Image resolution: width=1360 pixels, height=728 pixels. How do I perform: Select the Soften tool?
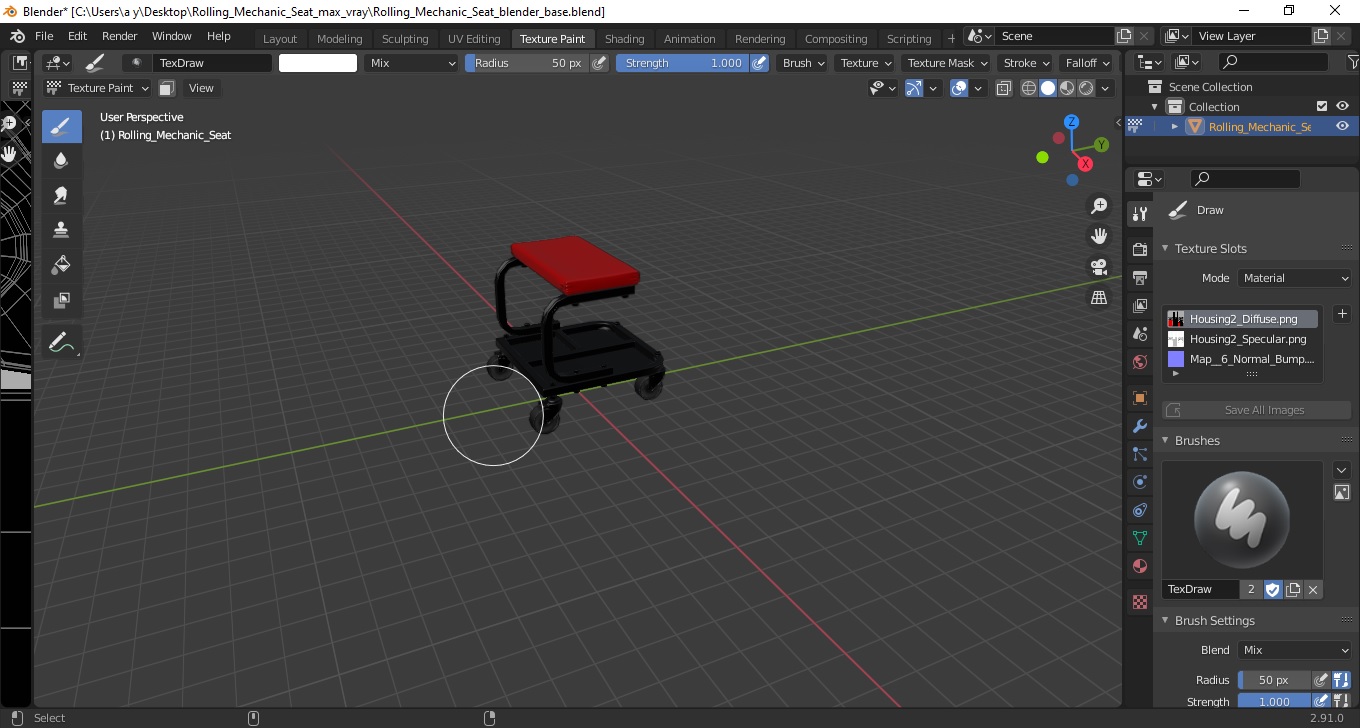[61, 161]
